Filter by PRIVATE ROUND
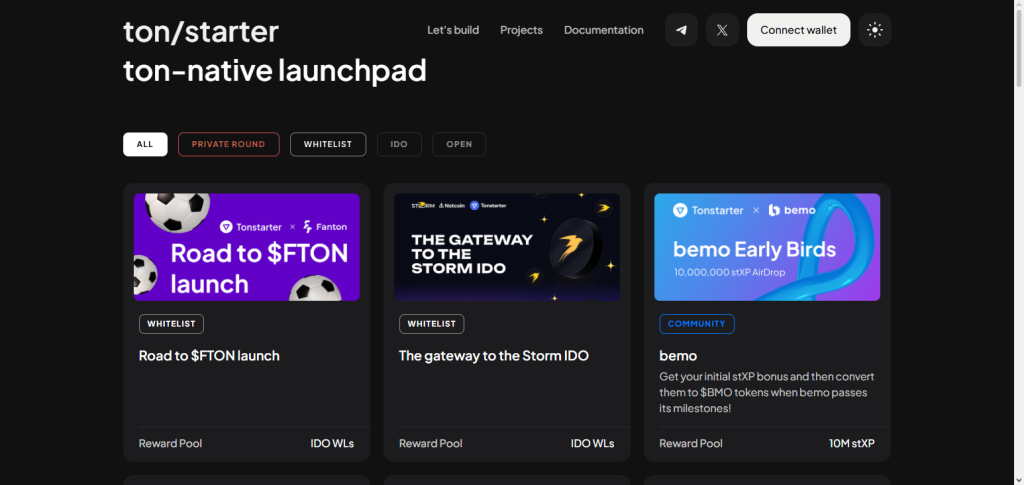Image resolution: width=1024 pixels, height=485 pixels. (229, 144)
